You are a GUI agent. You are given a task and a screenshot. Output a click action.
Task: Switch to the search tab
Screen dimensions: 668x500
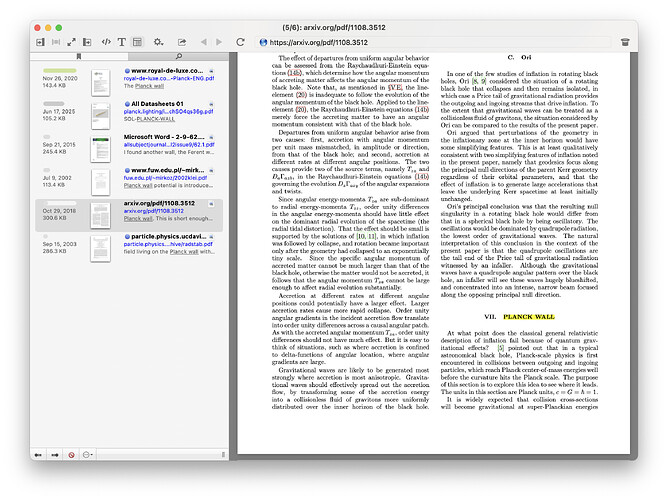(x=179, y=58)
